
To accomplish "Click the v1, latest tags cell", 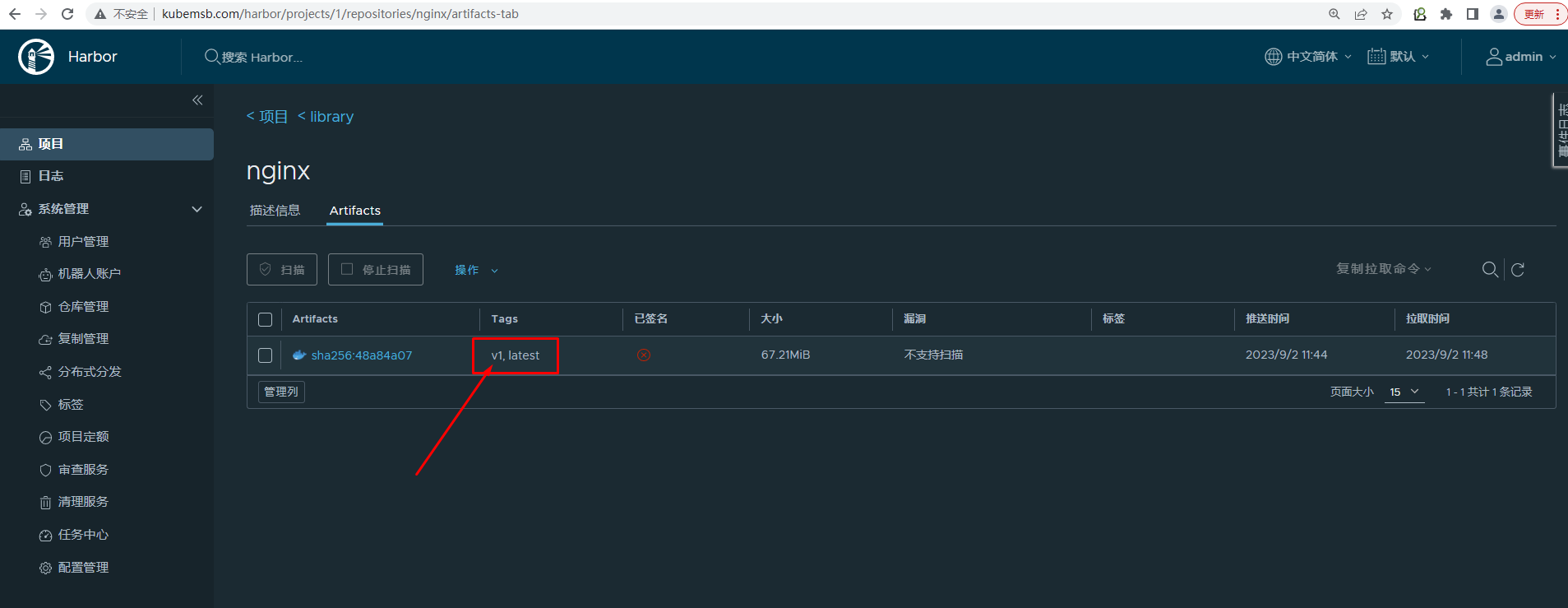I will (x=516, y=355).
